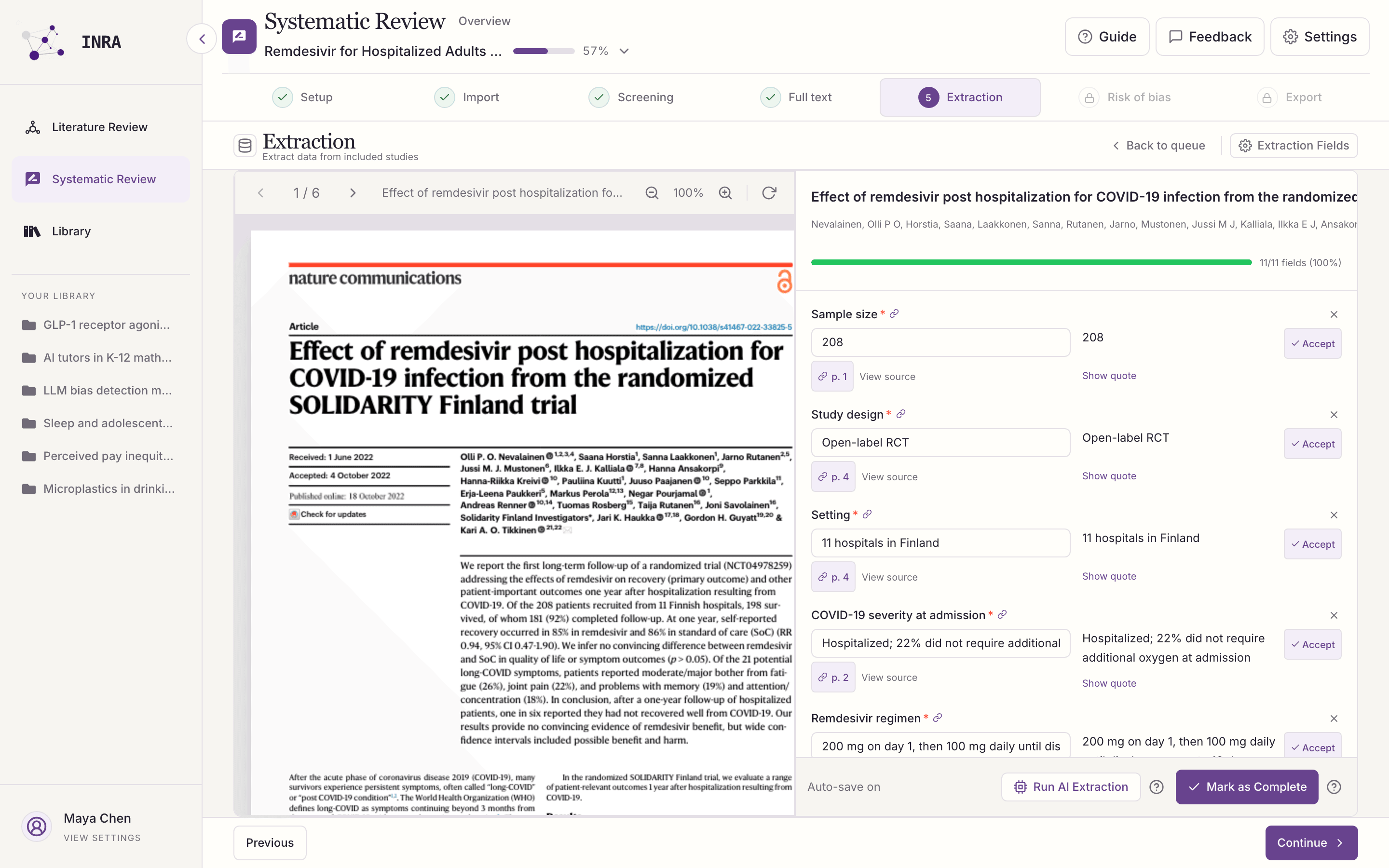This screenshot has height=868, width=1389.
Task: Click the Setting link icon
Action: pos(867,515)
